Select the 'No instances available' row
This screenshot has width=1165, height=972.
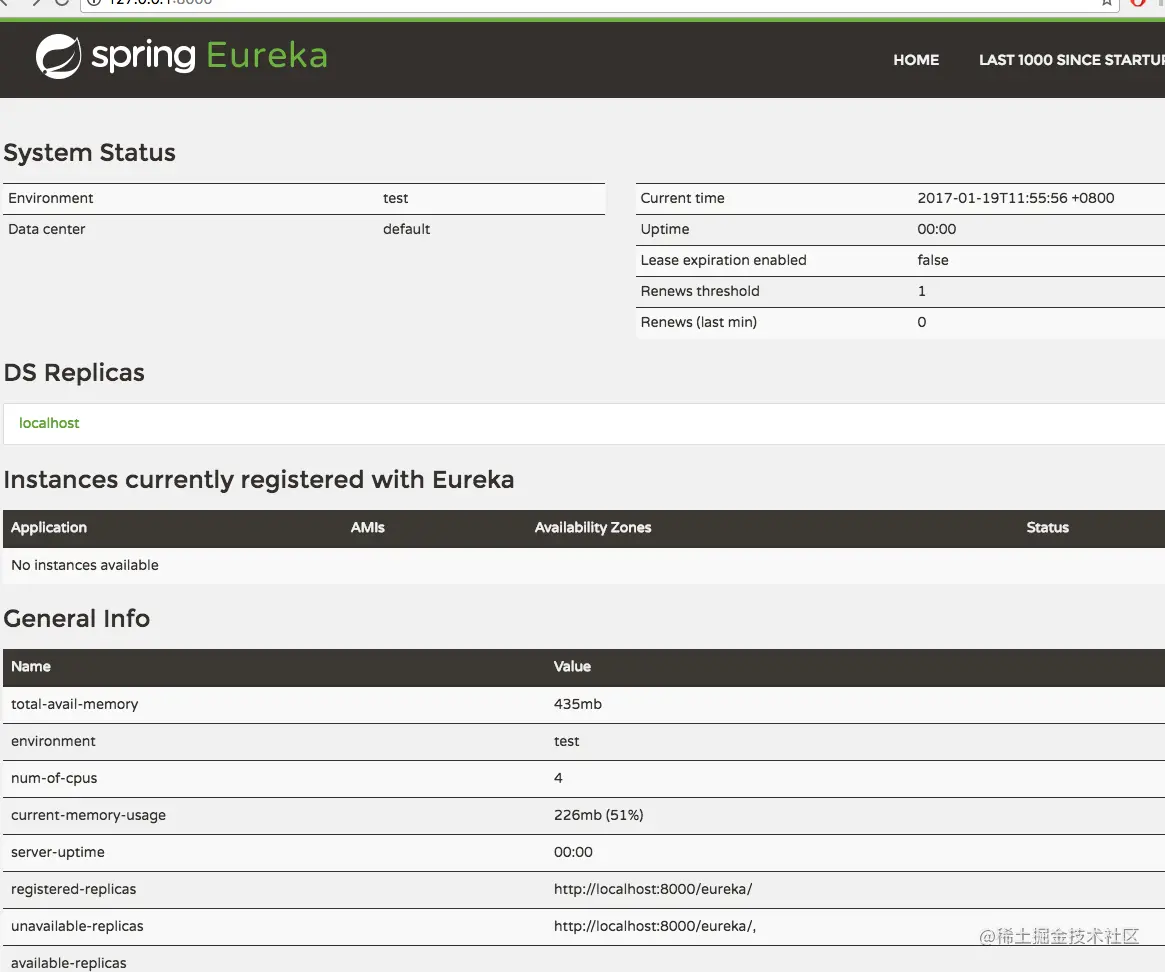tap(584, 566)
